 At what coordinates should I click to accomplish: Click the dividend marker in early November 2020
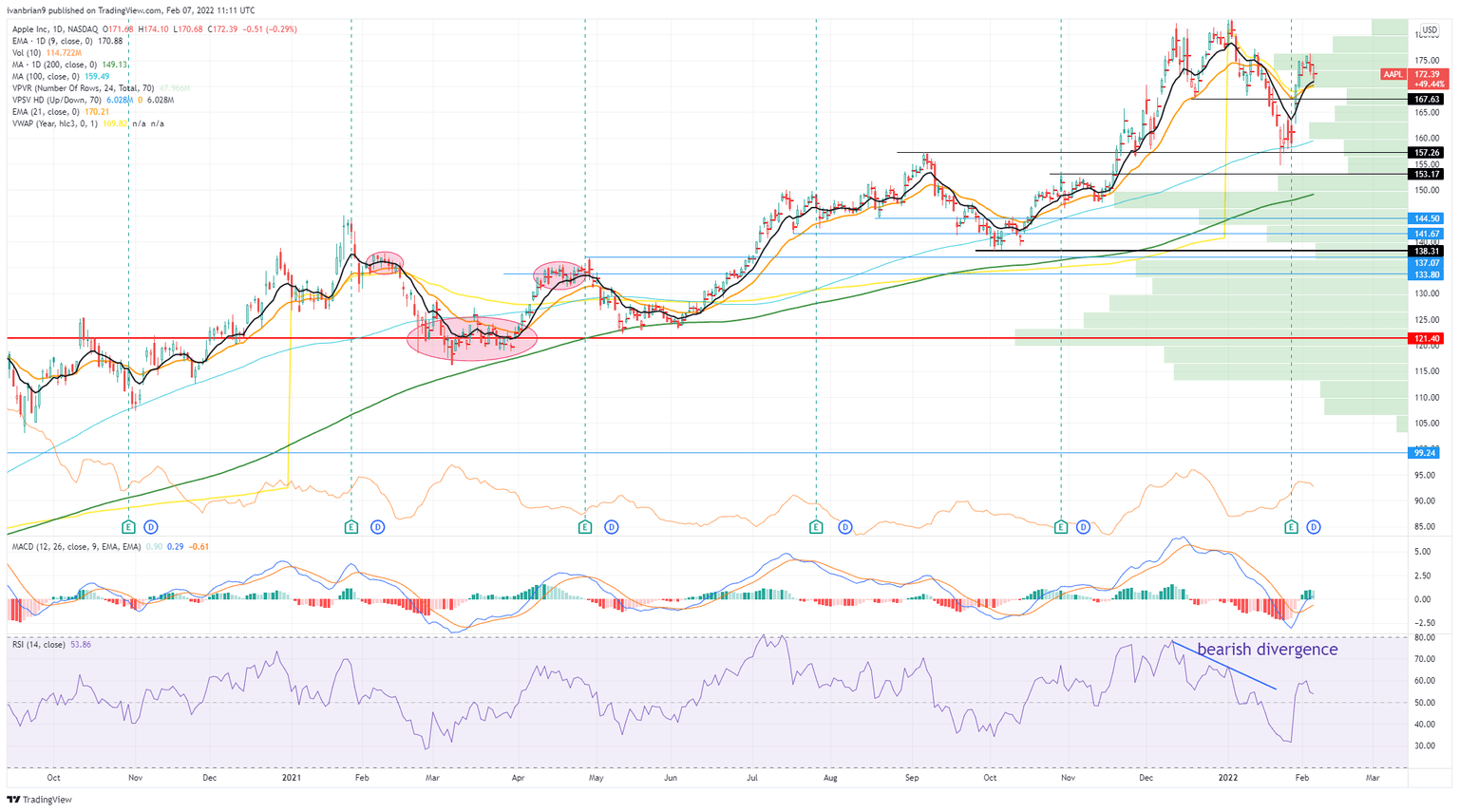tap(150, 527)
